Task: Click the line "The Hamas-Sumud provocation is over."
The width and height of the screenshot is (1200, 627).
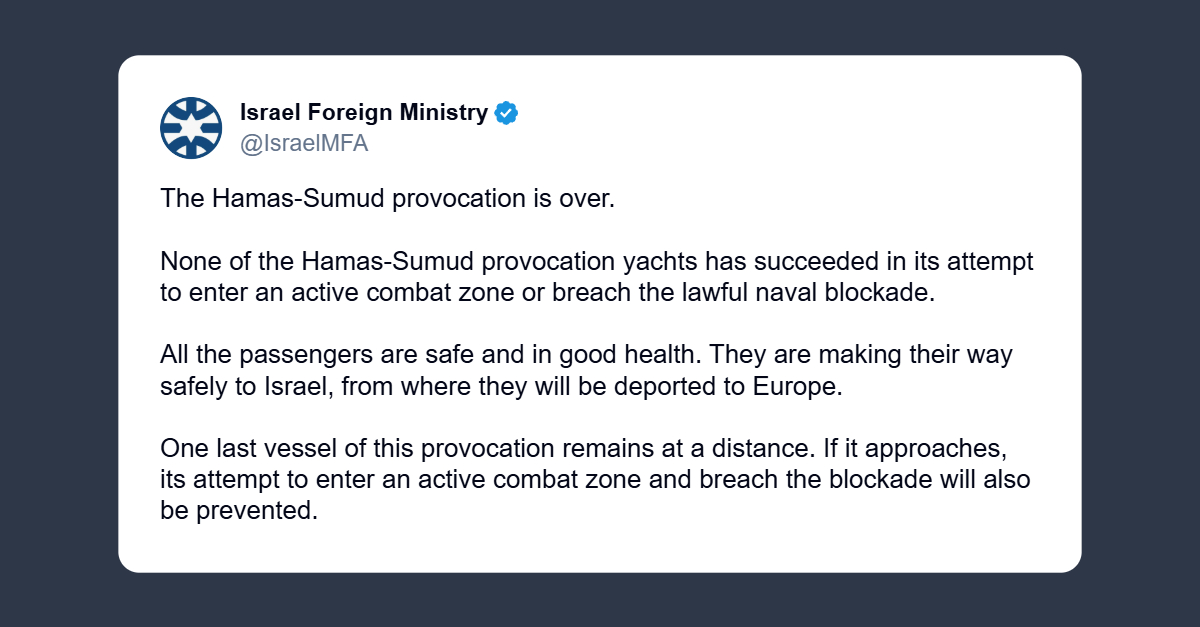Action: pos(386,198)
